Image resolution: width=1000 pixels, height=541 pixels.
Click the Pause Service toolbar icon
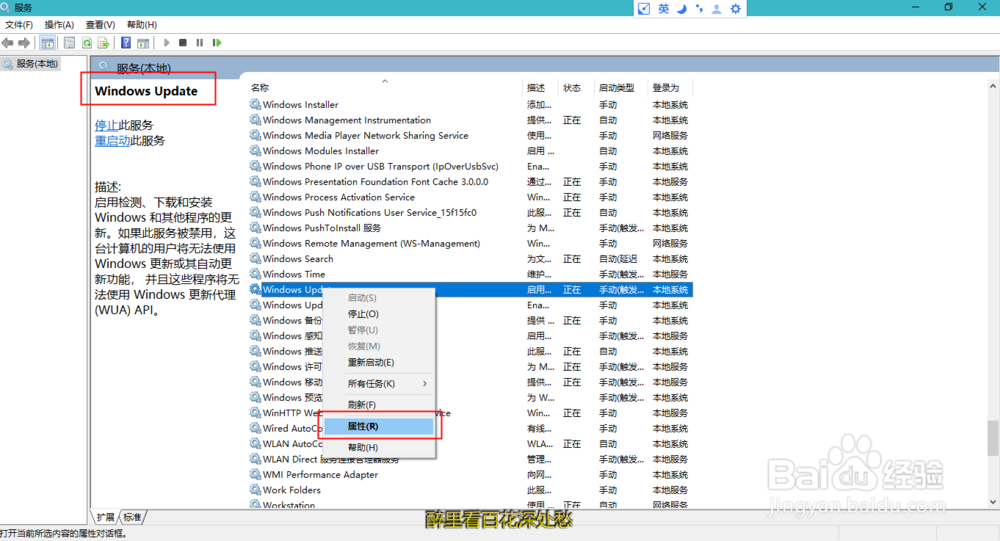[200, 43]
